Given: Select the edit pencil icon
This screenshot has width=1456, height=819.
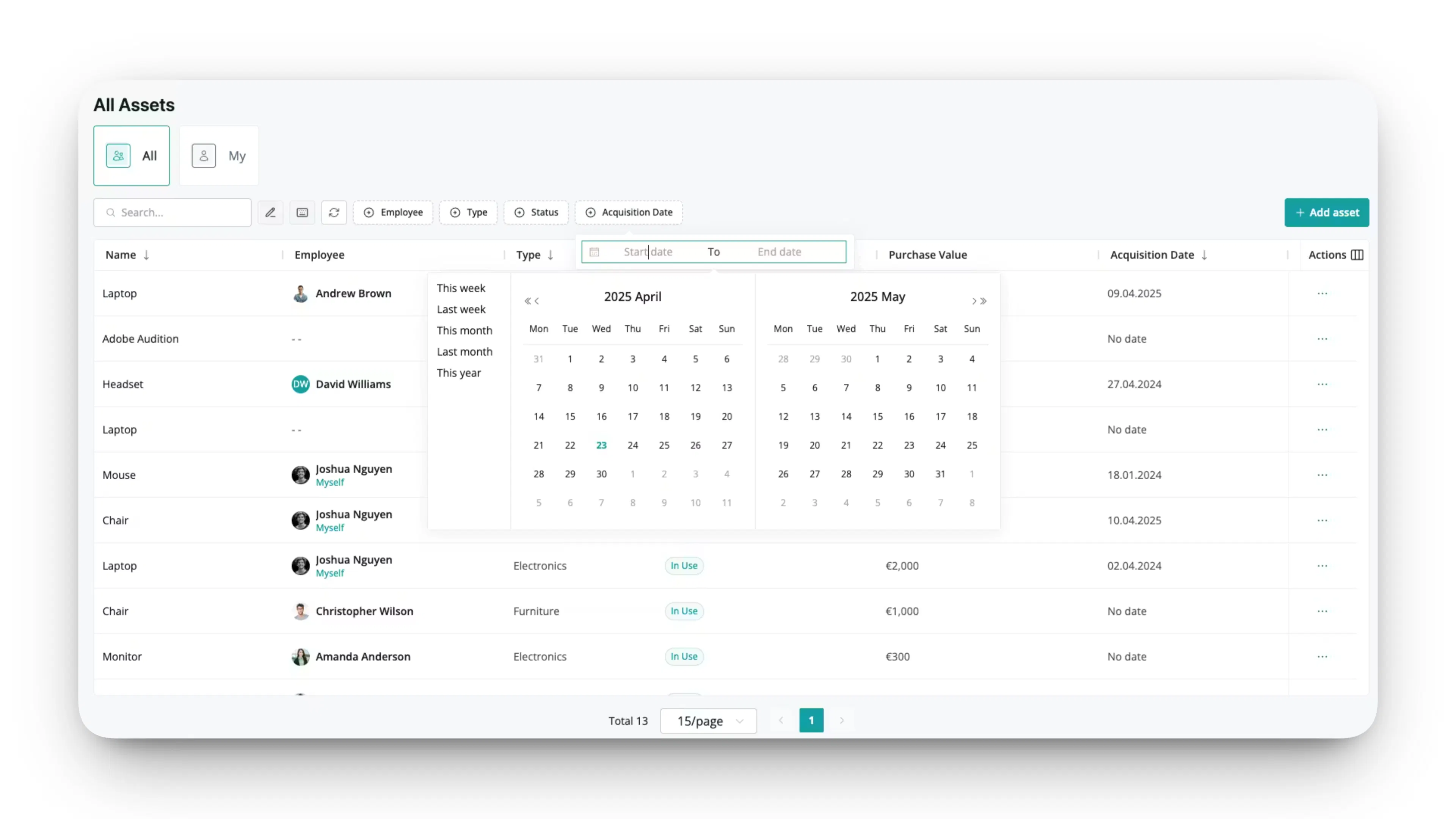Looking at the screenshot, I should [x=270, y=212].
